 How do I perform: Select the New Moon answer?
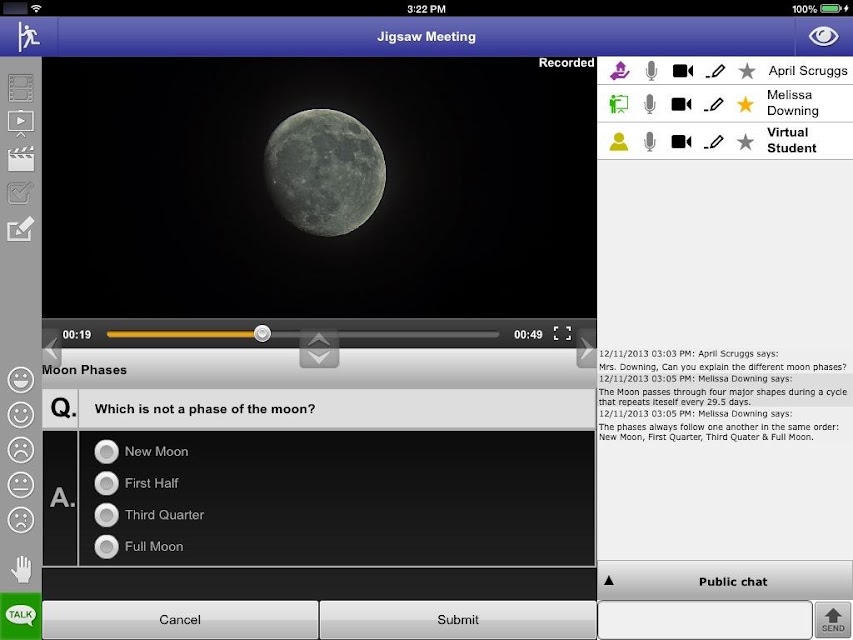106,452
